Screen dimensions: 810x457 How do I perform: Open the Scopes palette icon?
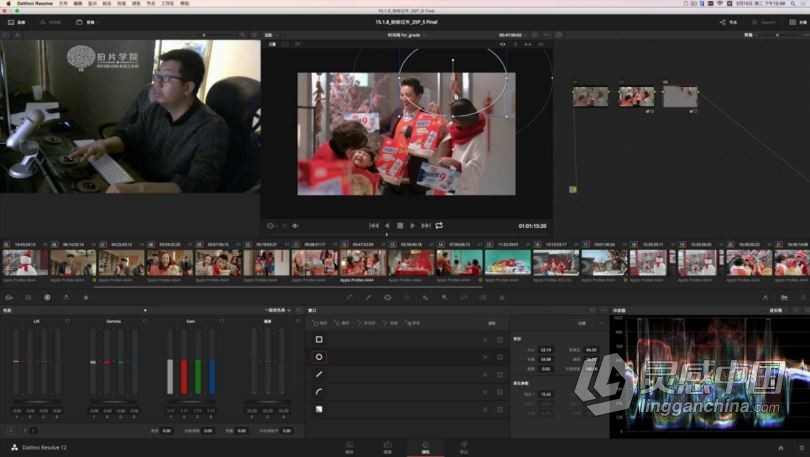[x=784, y=297]
